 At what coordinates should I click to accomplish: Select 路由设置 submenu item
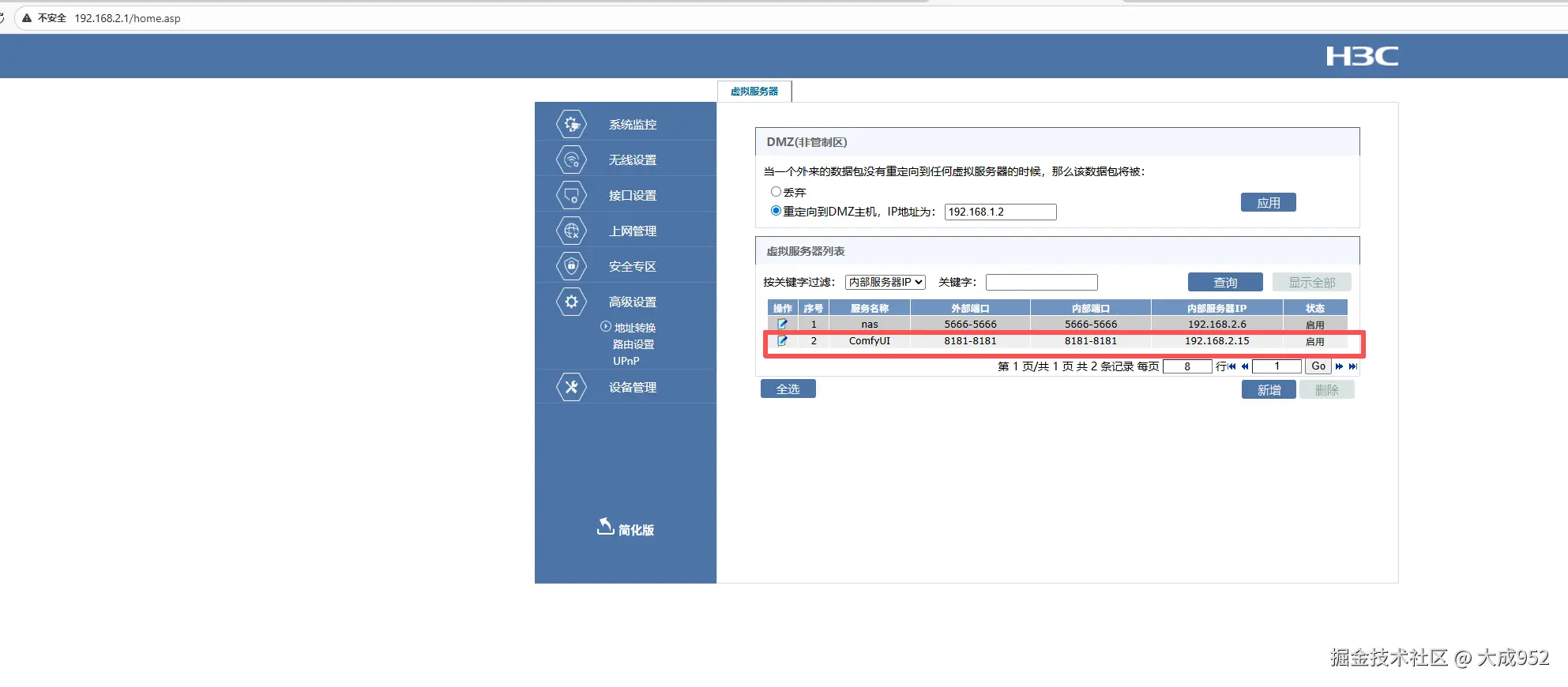tap(634, 344)
